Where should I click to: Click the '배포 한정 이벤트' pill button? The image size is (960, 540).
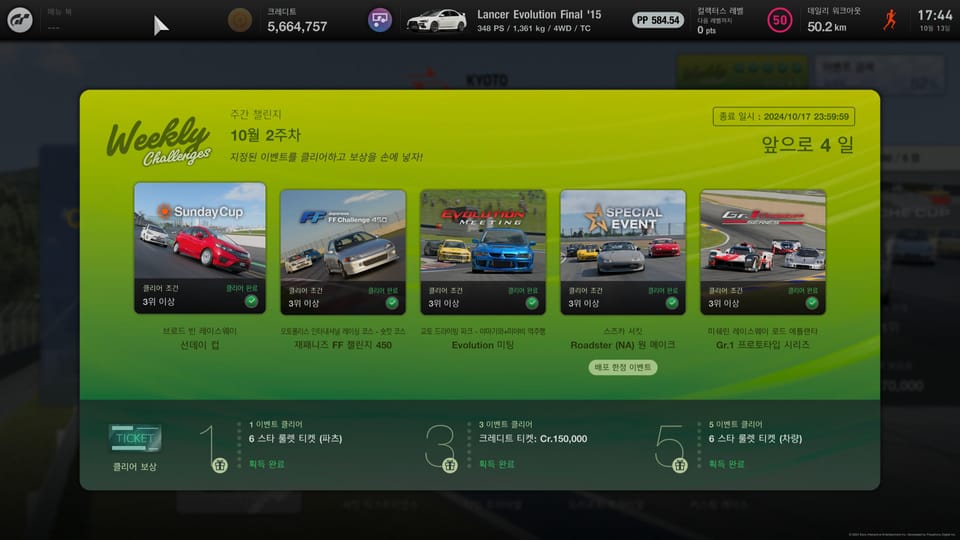pos(623,367)
